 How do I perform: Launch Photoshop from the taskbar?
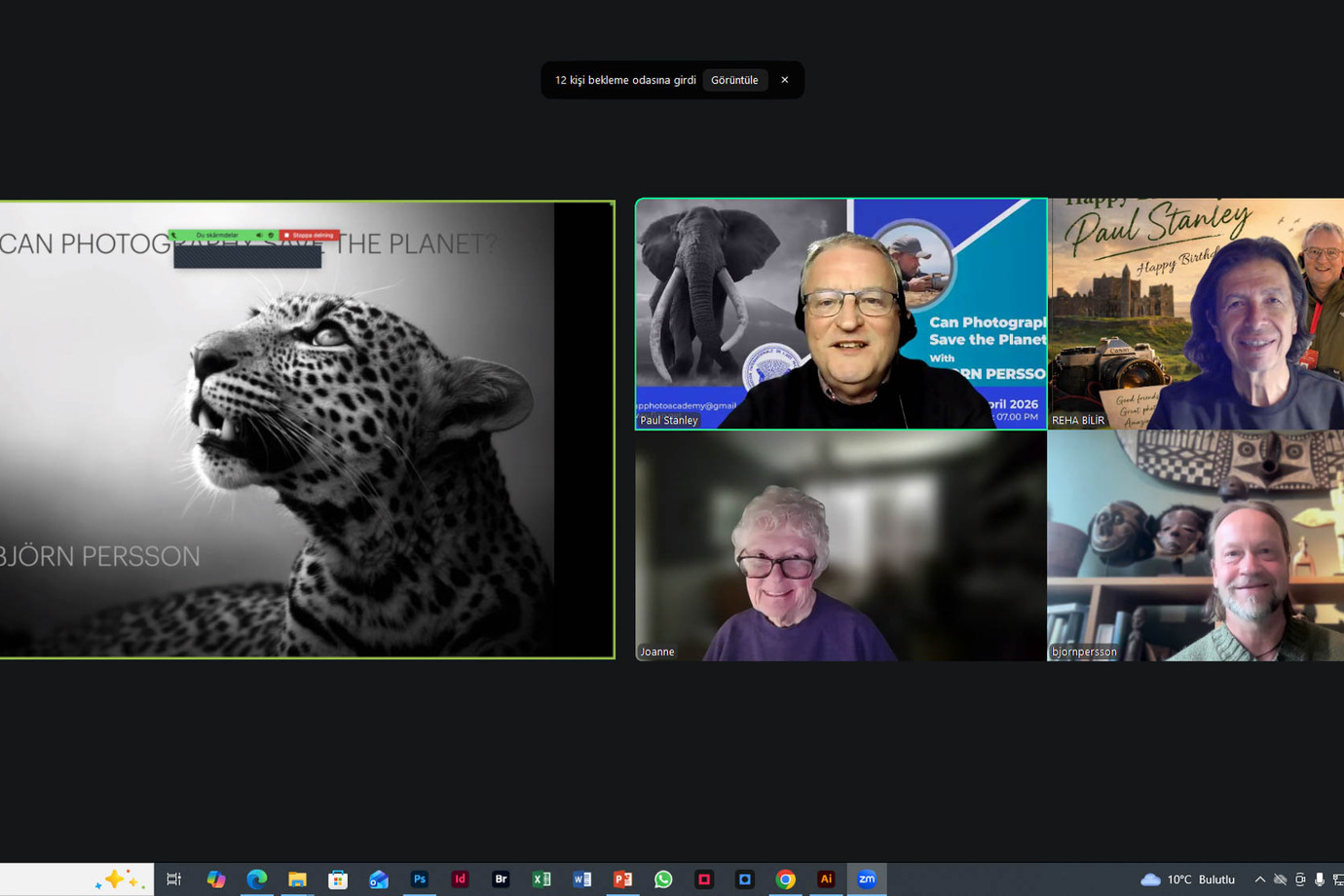[x=420, y=879]
